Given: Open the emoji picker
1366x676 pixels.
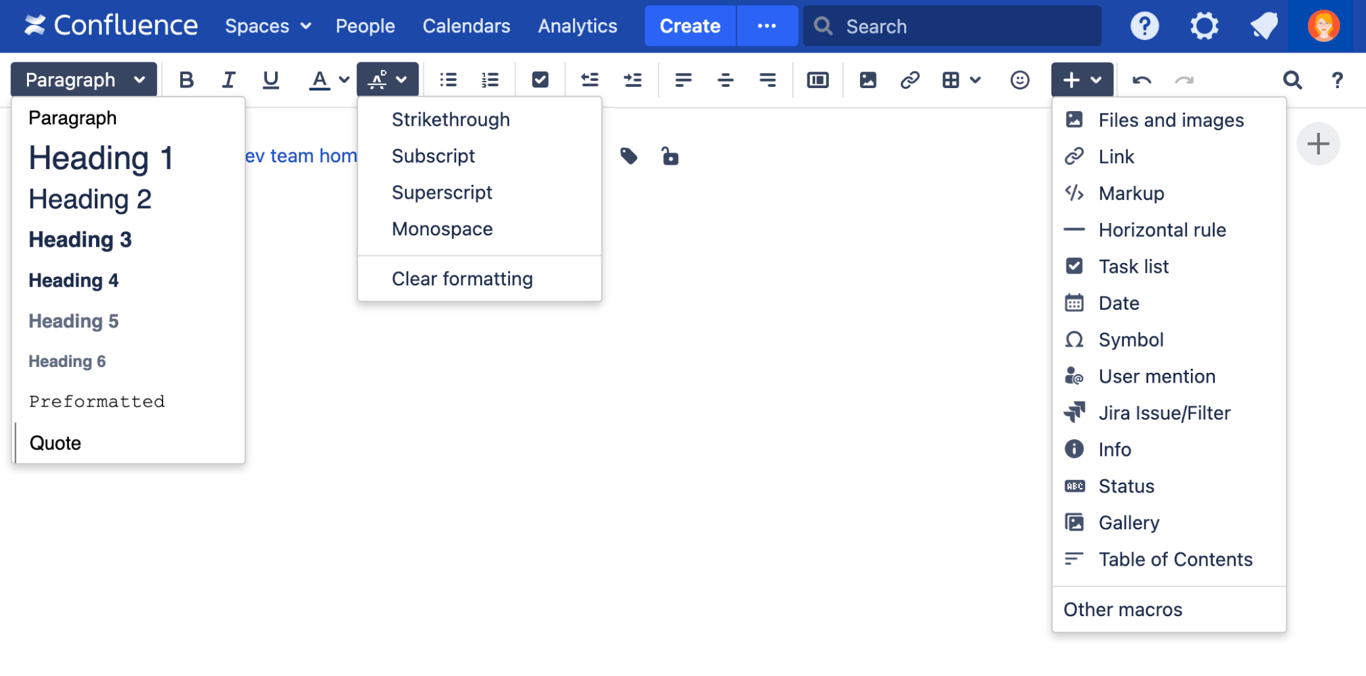Looking at the screenshot, I should [1020, 79].
